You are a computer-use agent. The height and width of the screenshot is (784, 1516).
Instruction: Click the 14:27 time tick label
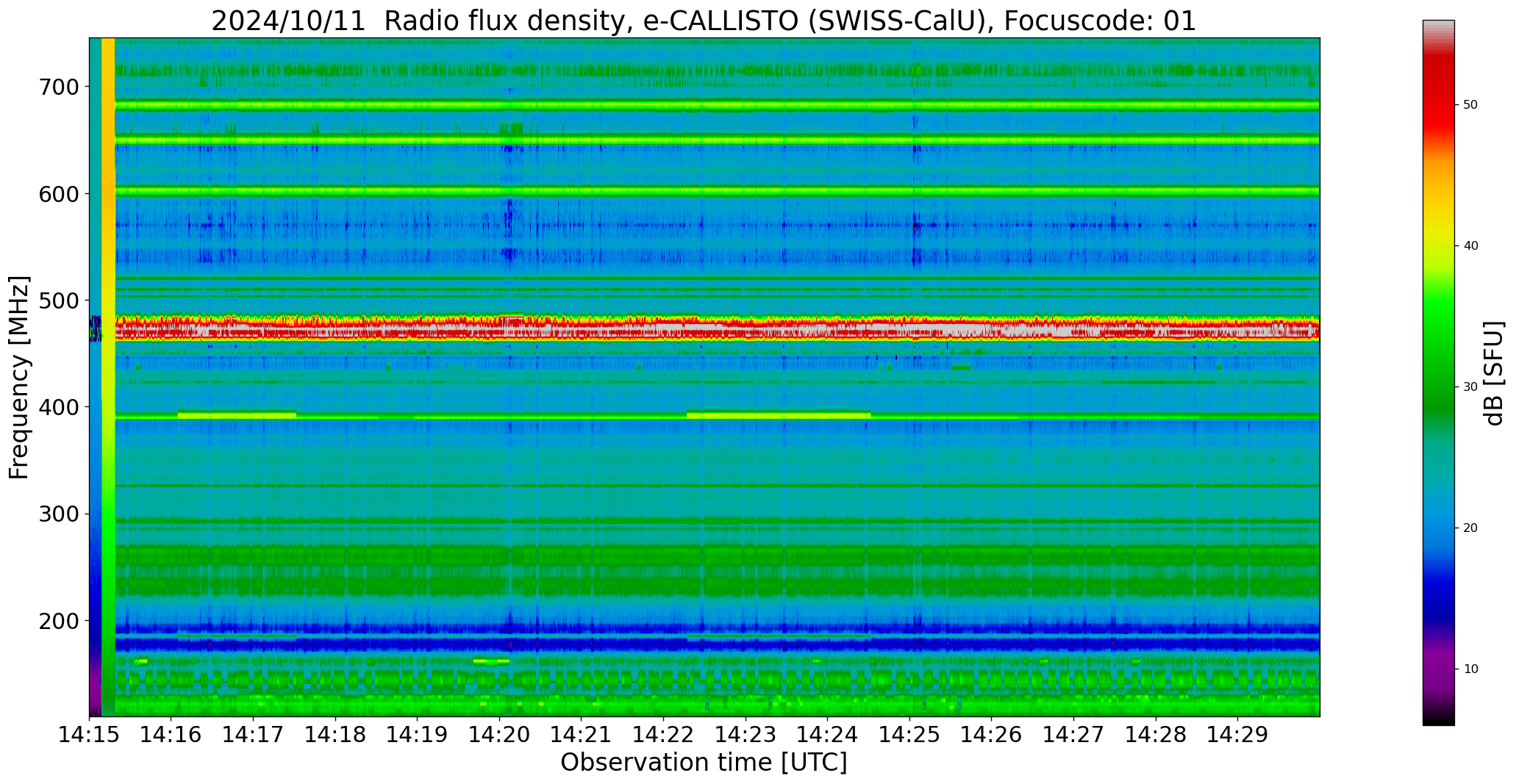1073,734
